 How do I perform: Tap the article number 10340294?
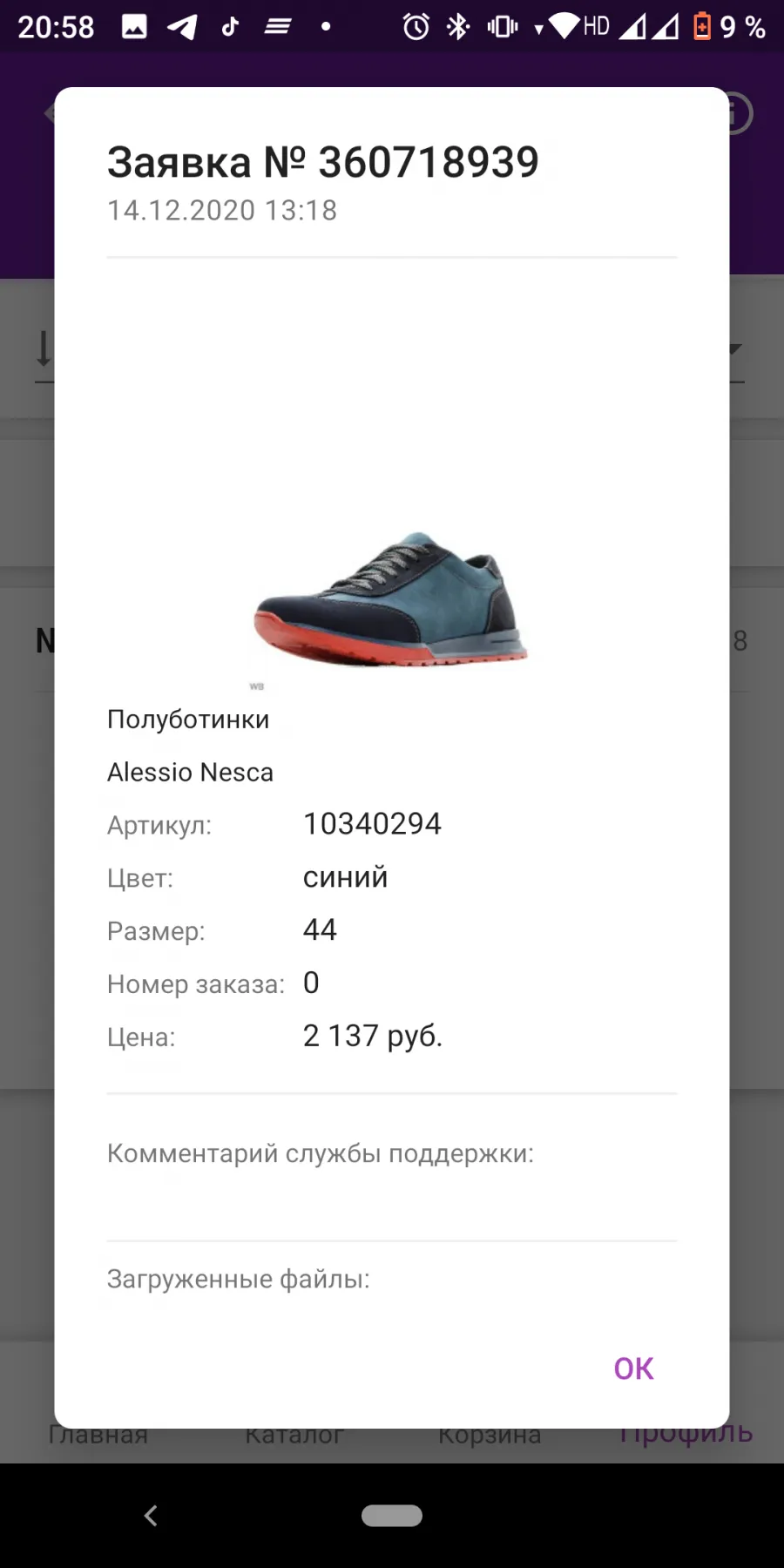pyautogui.click(x=372, y=824)
